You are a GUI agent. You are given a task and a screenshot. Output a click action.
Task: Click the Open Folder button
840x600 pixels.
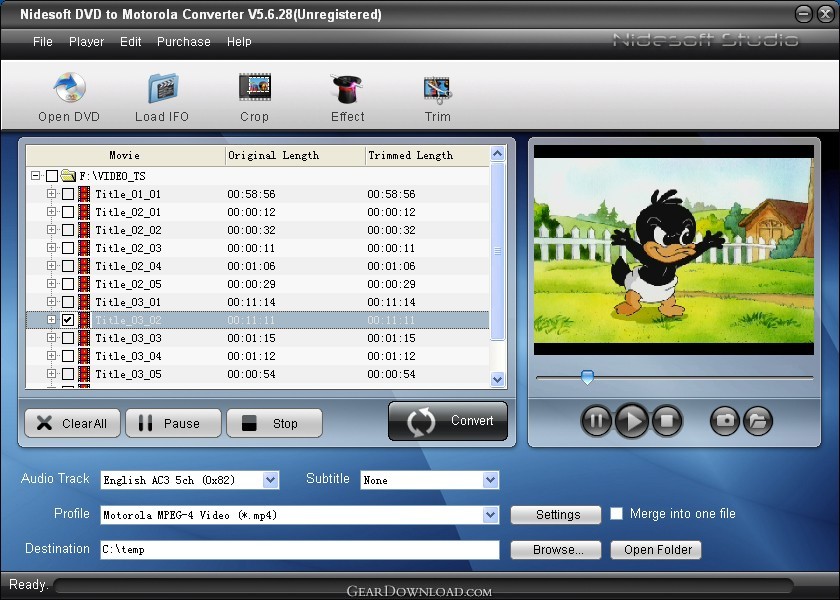point(656,550)
